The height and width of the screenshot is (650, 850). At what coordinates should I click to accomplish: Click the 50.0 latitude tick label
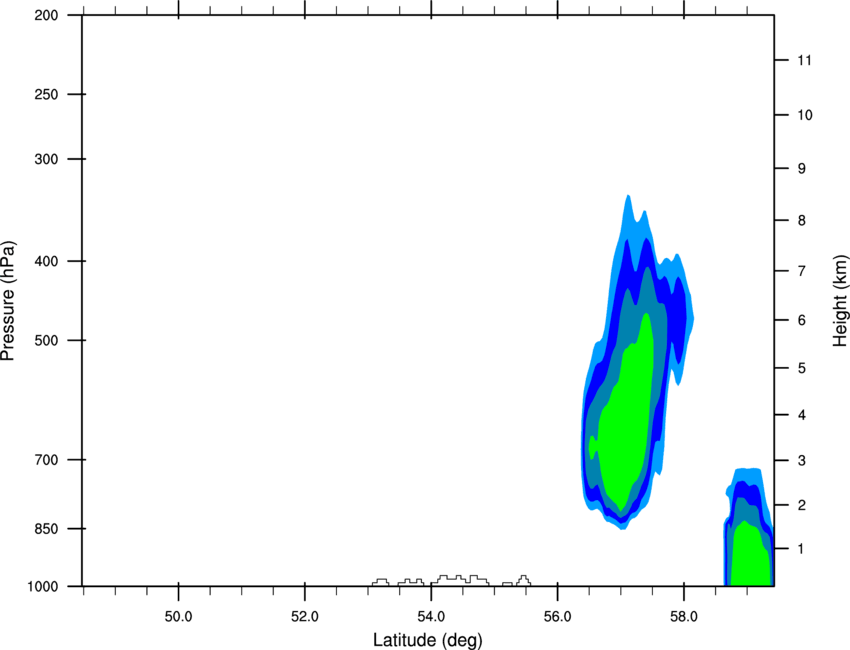[x=178, y=617]
